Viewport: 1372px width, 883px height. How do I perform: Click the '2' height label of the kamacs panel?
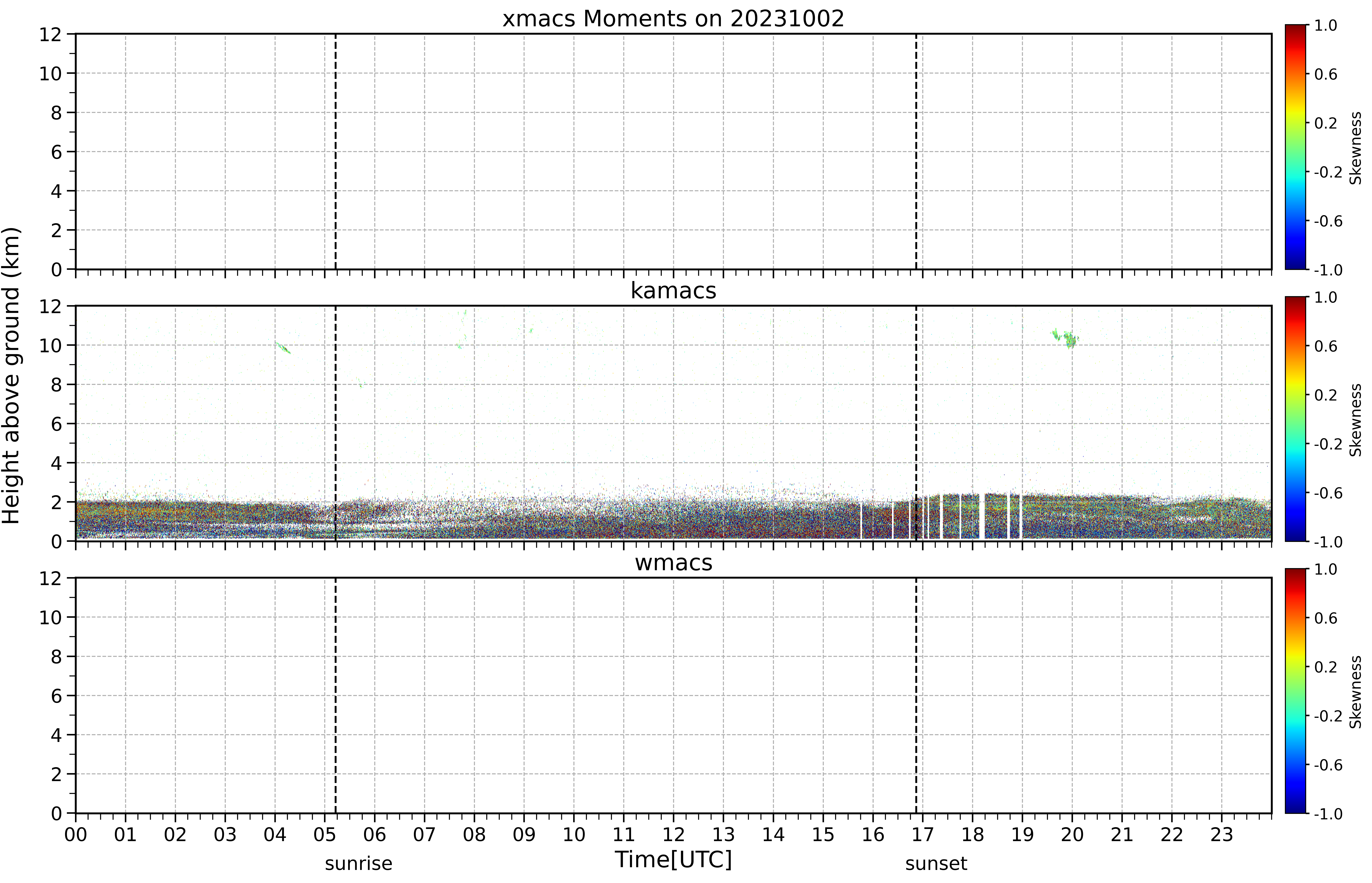pos(56,502)
